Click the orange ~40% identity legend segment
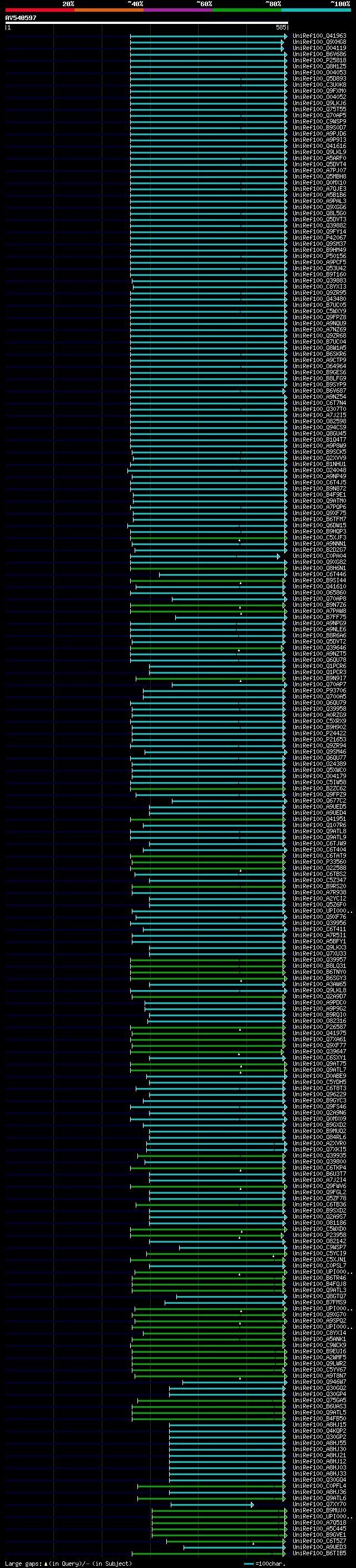The height and width of the screenshot is (1568, 356). [x=109, y=10]
